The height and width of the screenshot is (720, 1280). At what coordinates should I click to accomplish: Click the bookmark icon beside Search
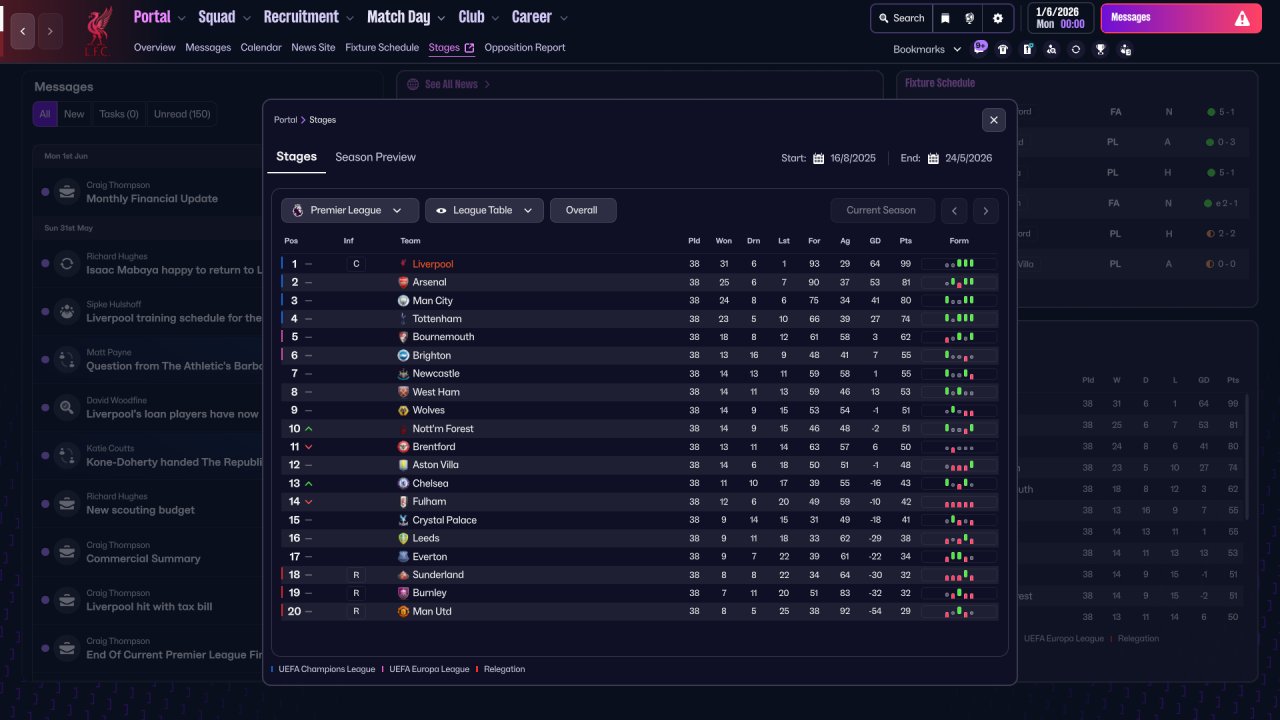point(945,18)
